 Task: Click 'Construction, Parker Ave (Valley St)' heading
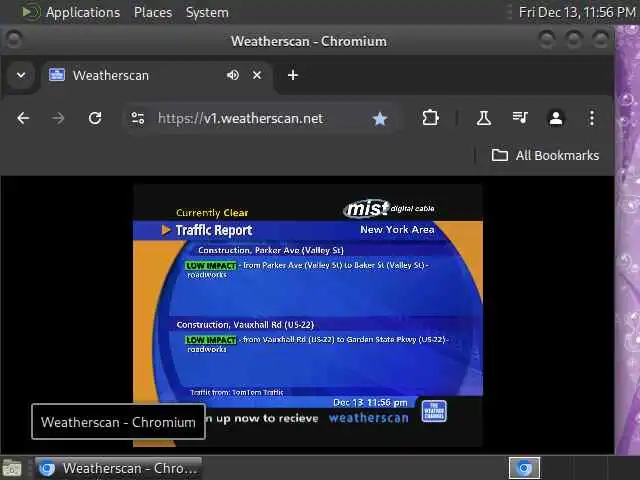coord(271,250)
